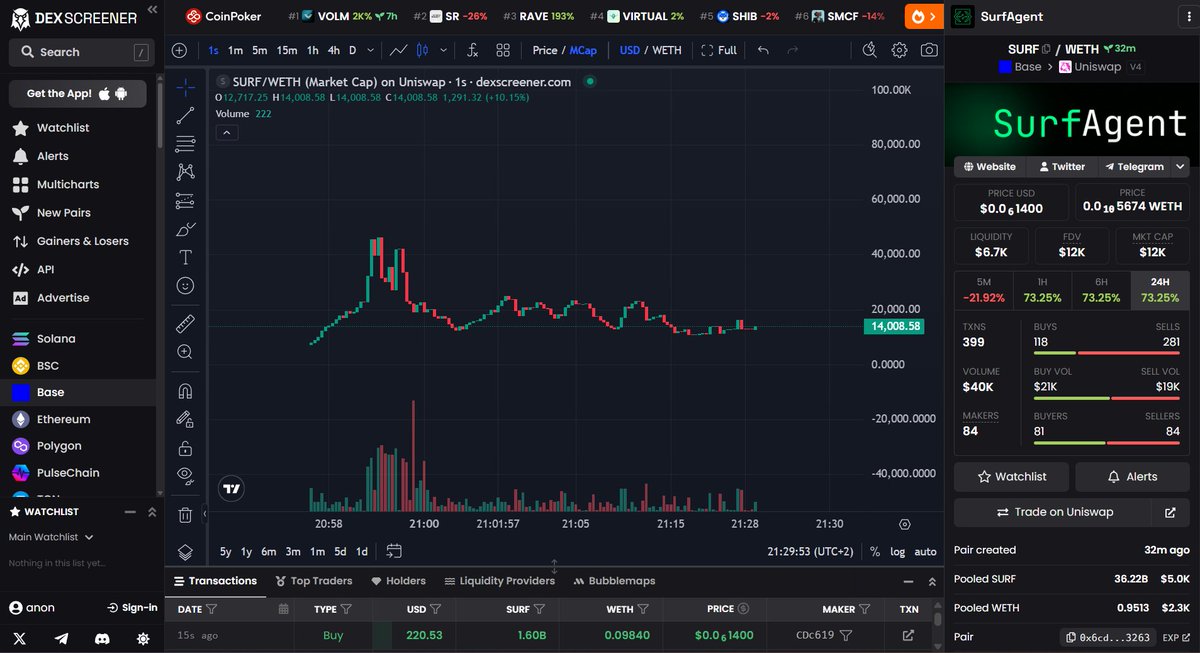Toggle percent scale on the chart
The width and height of the screenshot is (1200, 653).
click(875, 551)
